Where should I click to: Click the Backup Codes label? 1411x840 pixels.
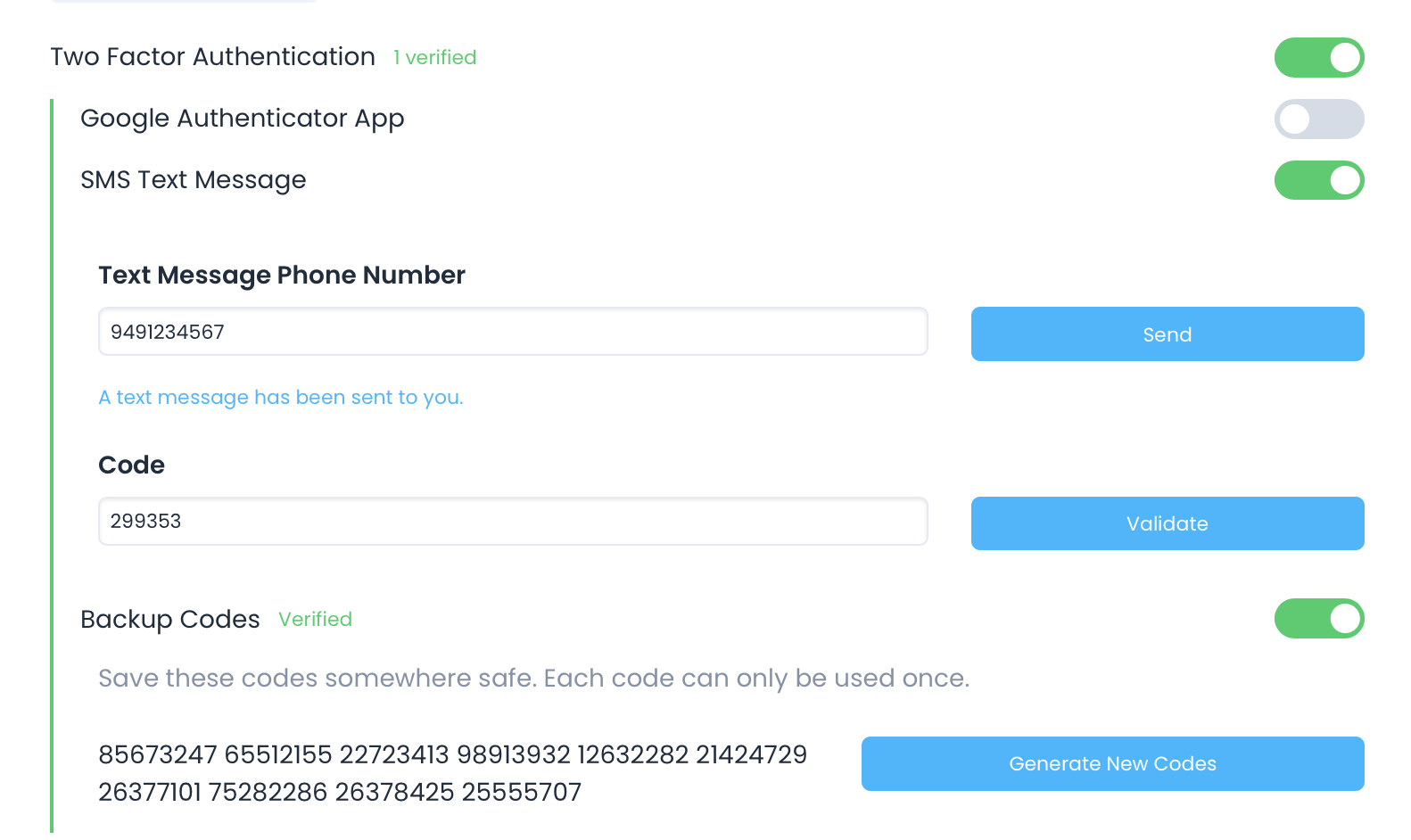pyautogui.click(x=169, y=620)
